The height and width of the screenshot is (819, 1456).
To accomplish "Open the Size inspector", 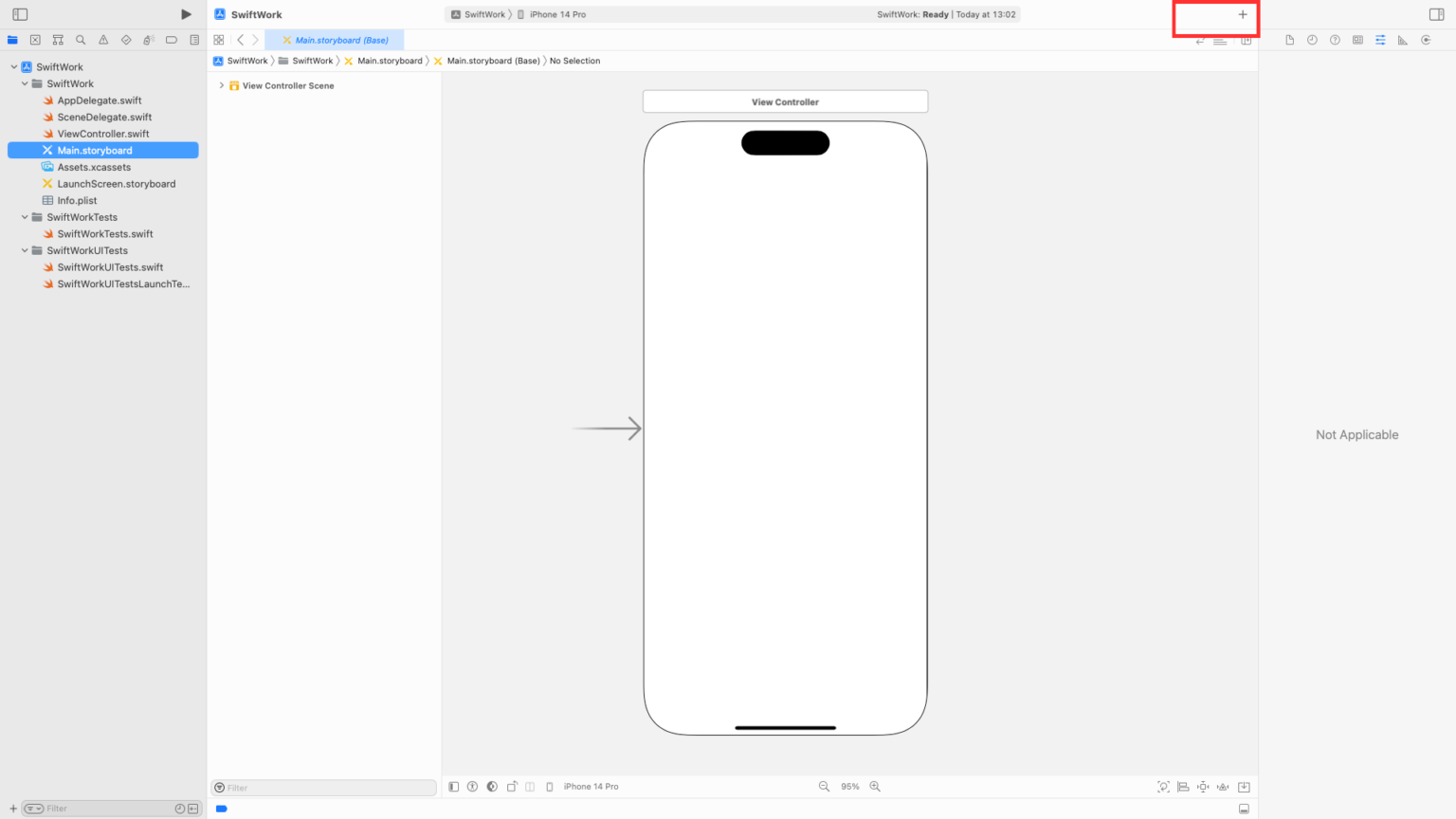I will tap(1403, 40).
